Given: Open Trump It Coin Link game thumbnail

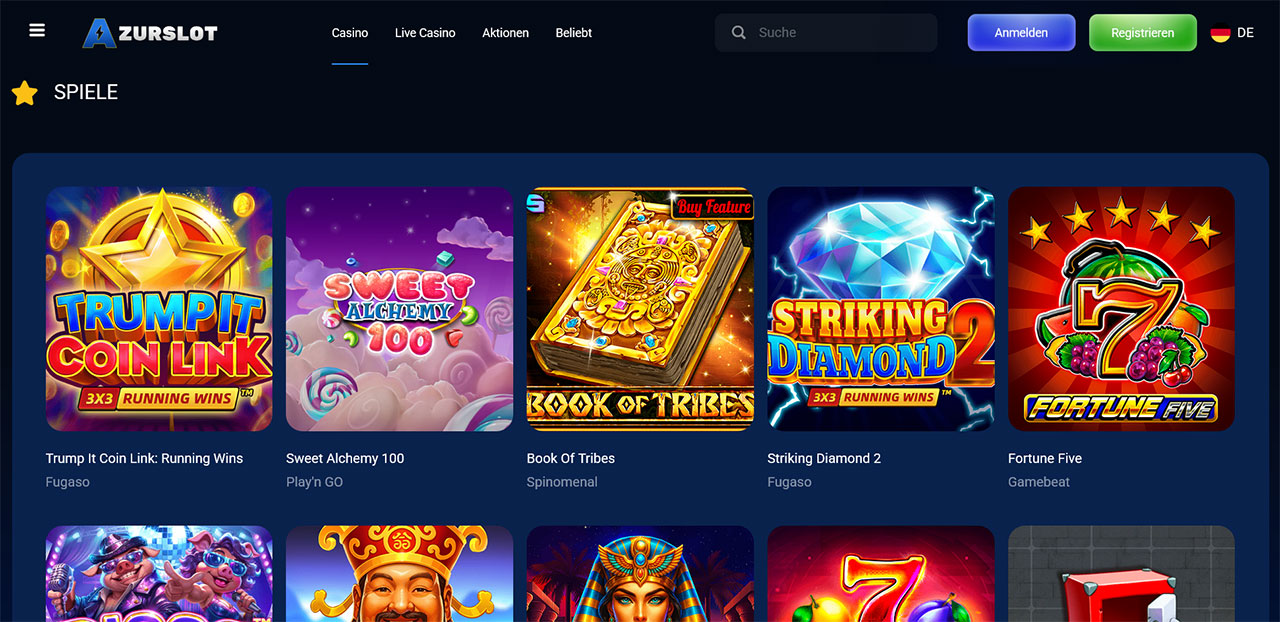Looking at the screenshot, I should pyautogui.click(x=159, y=309).
